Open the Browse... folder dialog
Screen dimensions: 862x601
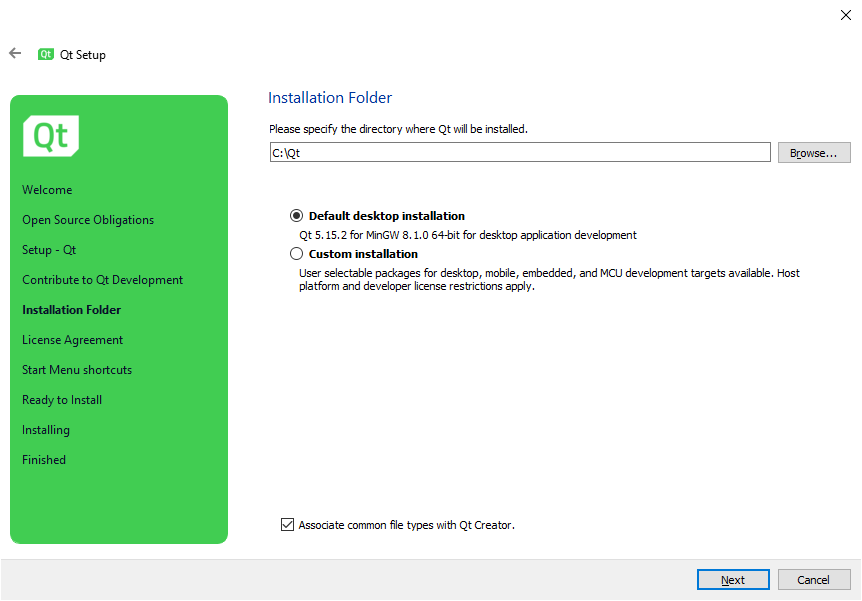tap(814, 153)
